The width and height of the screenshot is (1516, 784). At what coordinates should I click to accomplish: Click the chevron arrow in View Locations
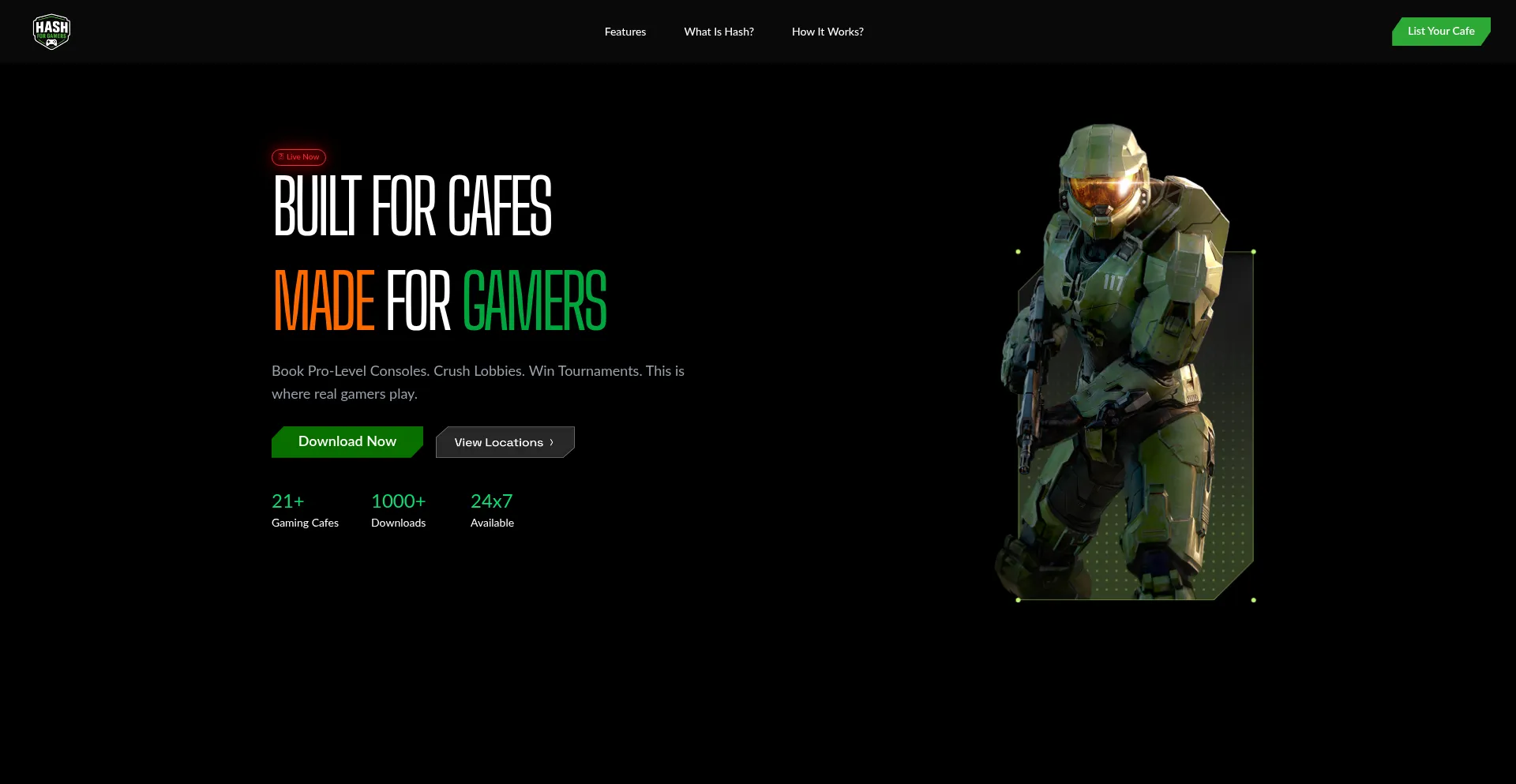(x=552, y=443)
